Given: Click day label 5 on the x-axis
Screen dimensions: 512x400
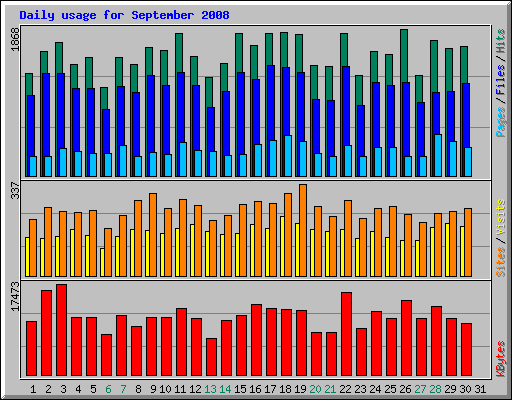Looking at the screenshot, I should coord(93,389).
